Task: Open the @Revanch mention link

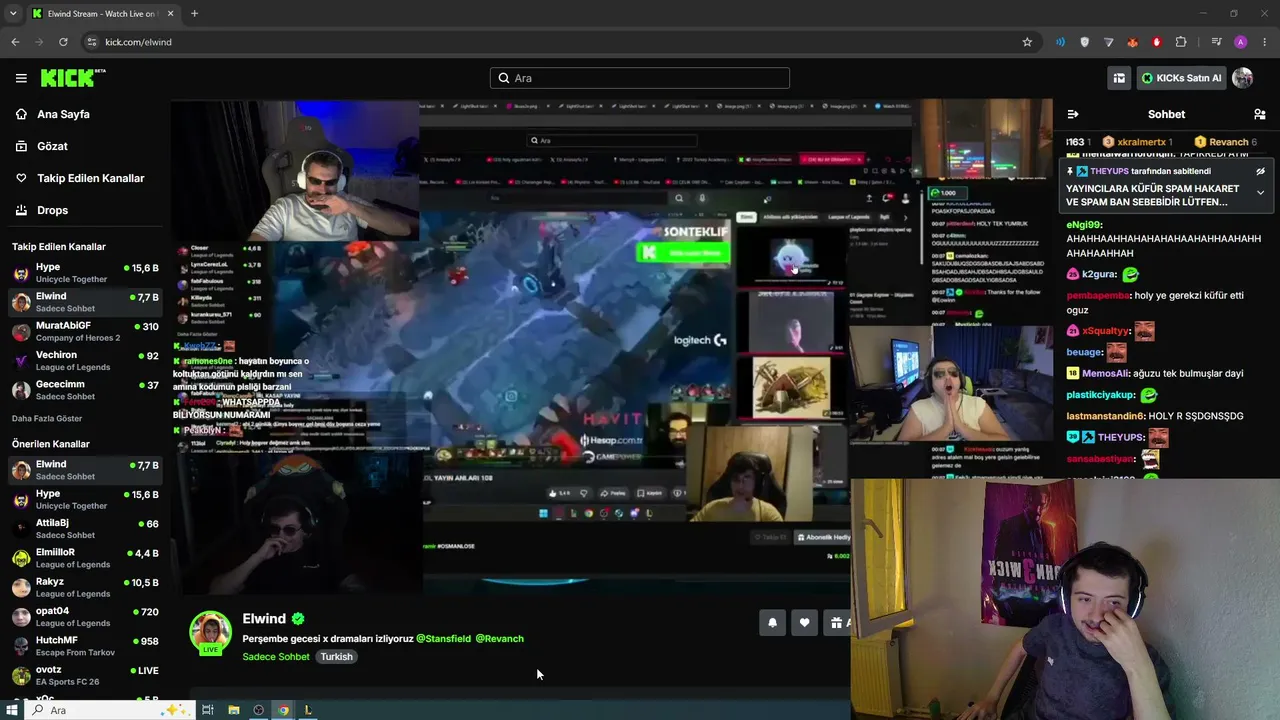Action: 499,638
